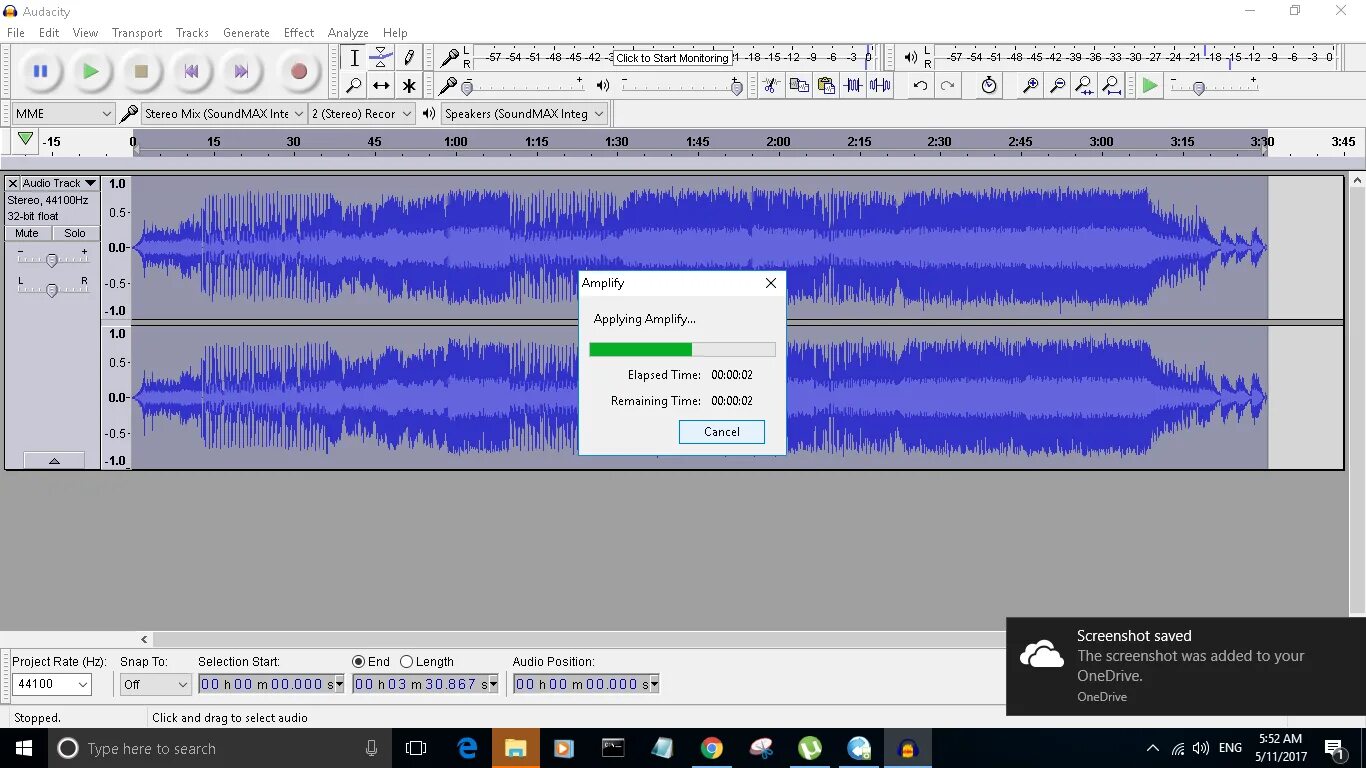
Task: Open the Project Rate 44100 dropdown
Action: click(52, 684)
